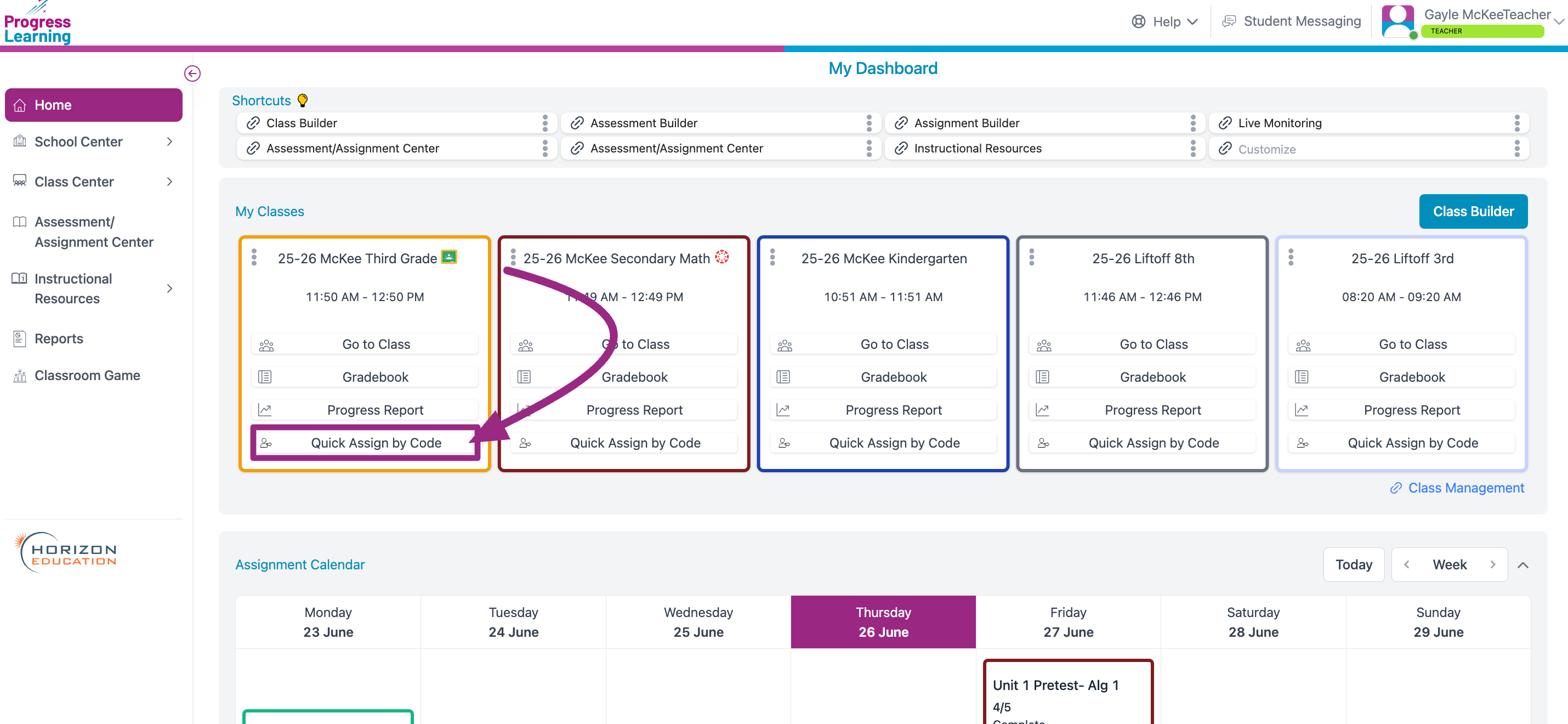Open Assessment/Assignment Center in the sidebar
Screen dimensions: 1568x724
pyautogui.click(x=94, y=232)
